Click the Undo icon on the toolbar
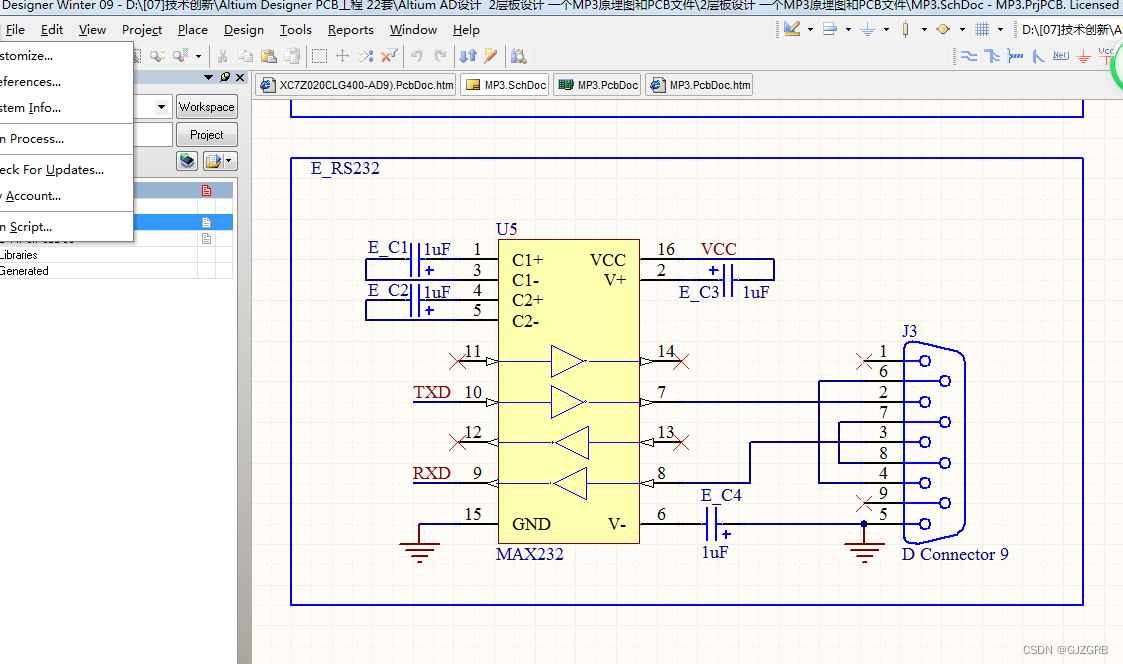 point(418,56)
